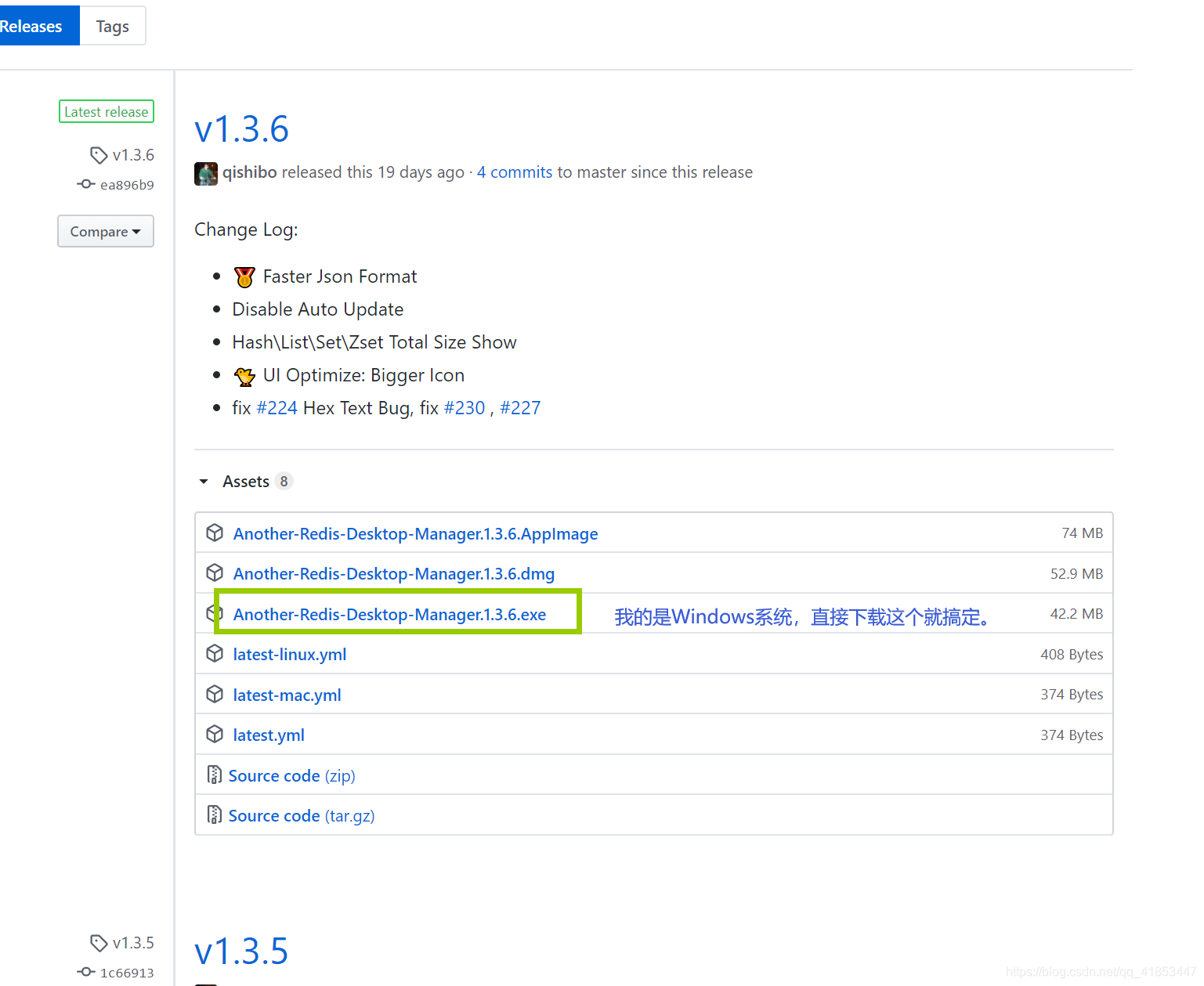Open the v1.3.6 release title
The height and width of the screenshot is (986, 1204).
point(242,129)
